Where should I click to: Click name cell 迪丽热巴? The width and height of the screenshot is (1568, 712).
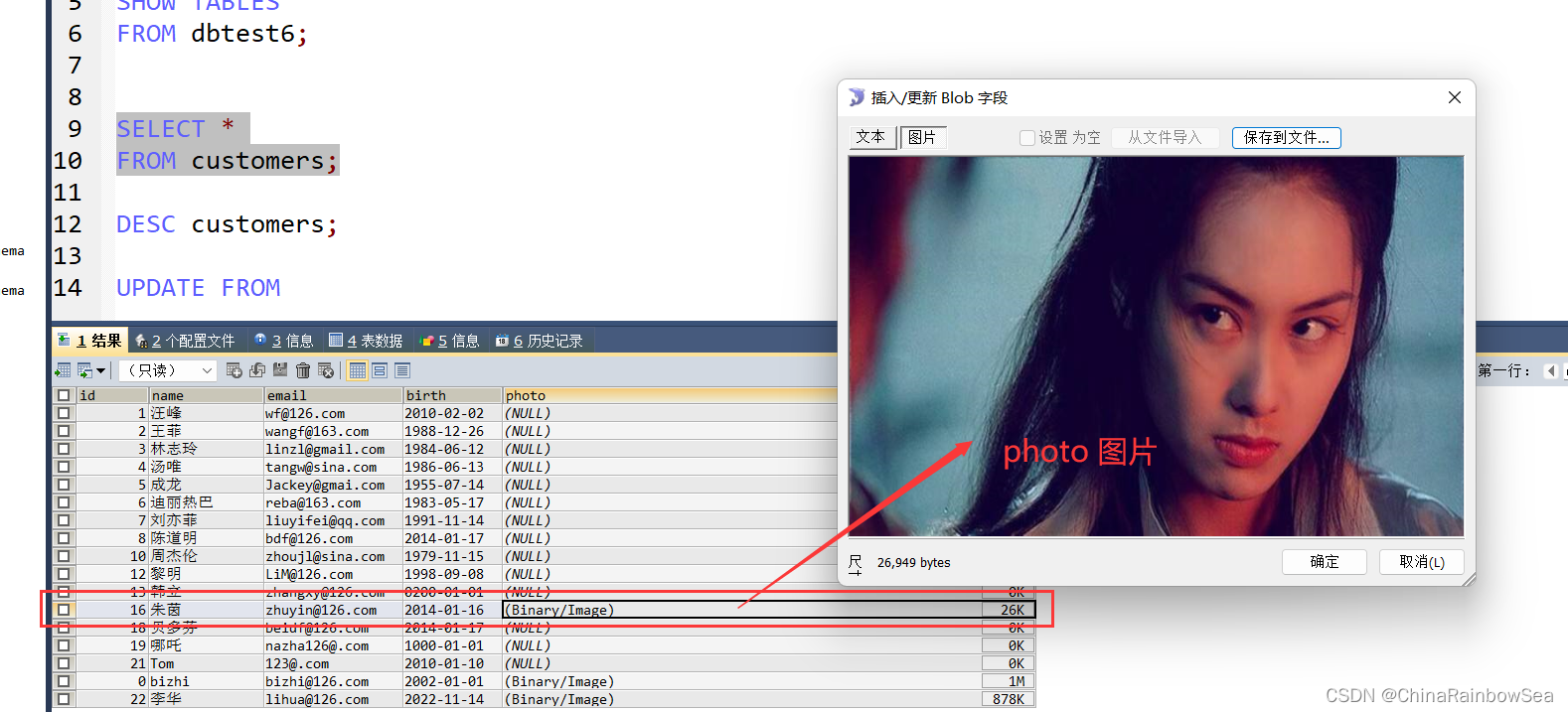coord(206,502)
